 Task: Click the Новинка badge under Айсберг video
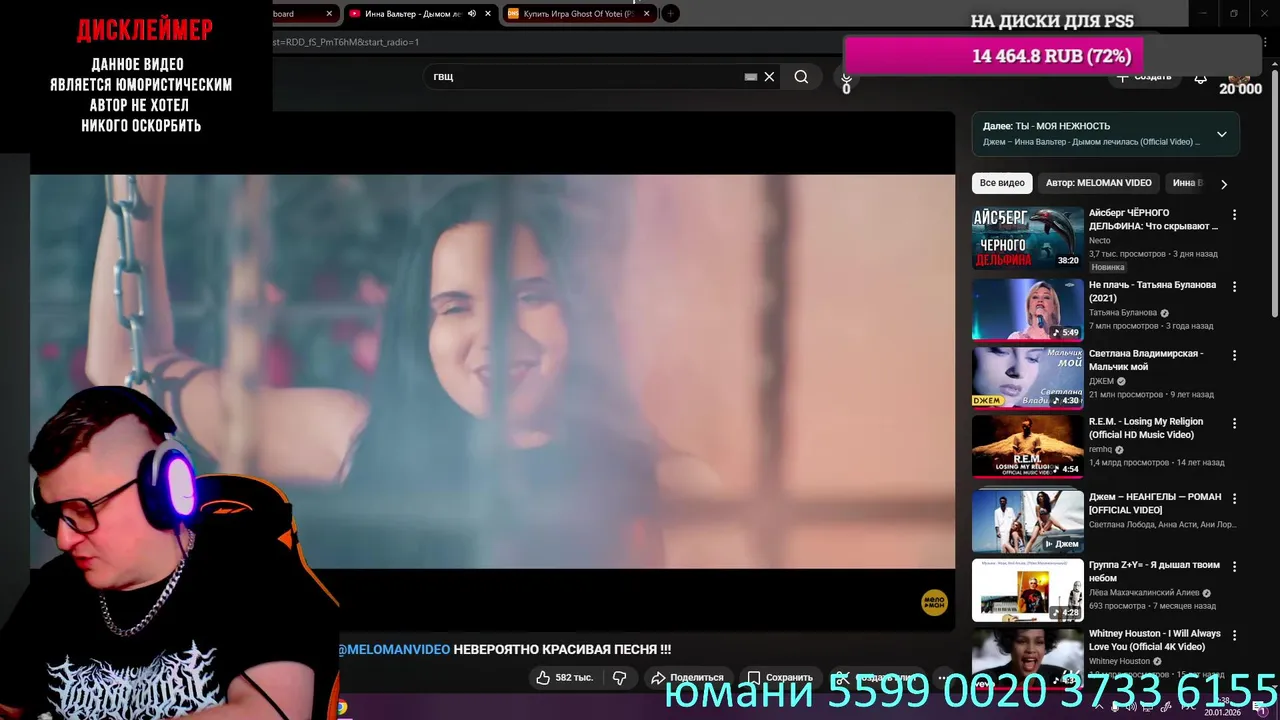[x=1108, y=267]
